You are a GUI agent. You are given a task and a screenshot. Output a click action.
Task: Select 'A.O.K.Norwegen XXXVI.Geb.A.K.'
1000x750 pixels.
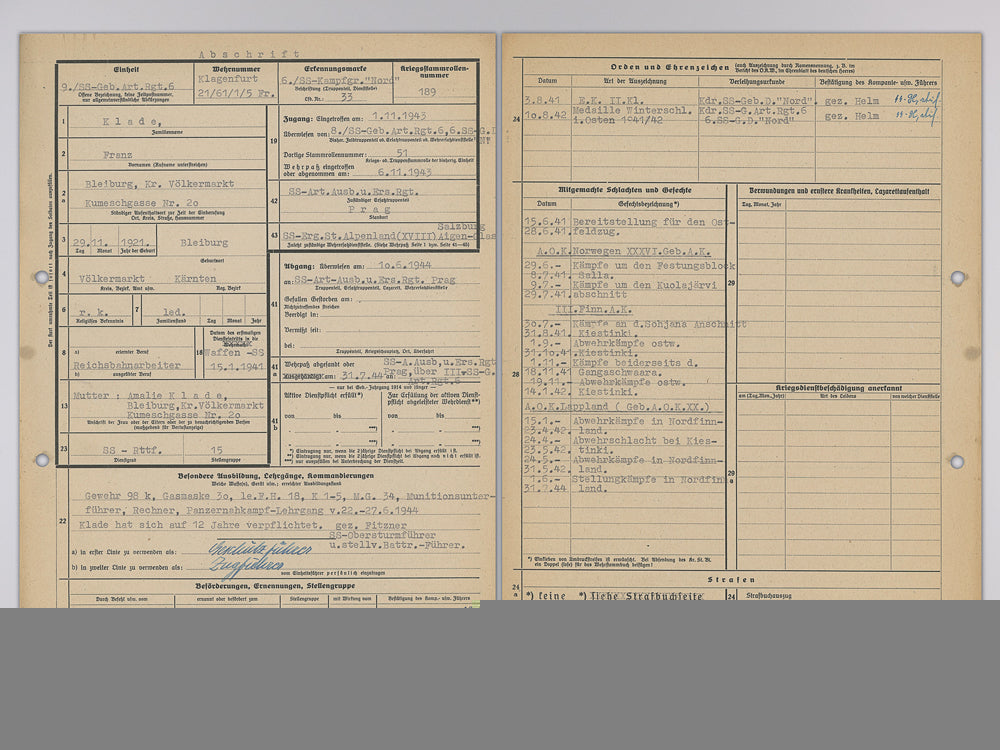623,251
